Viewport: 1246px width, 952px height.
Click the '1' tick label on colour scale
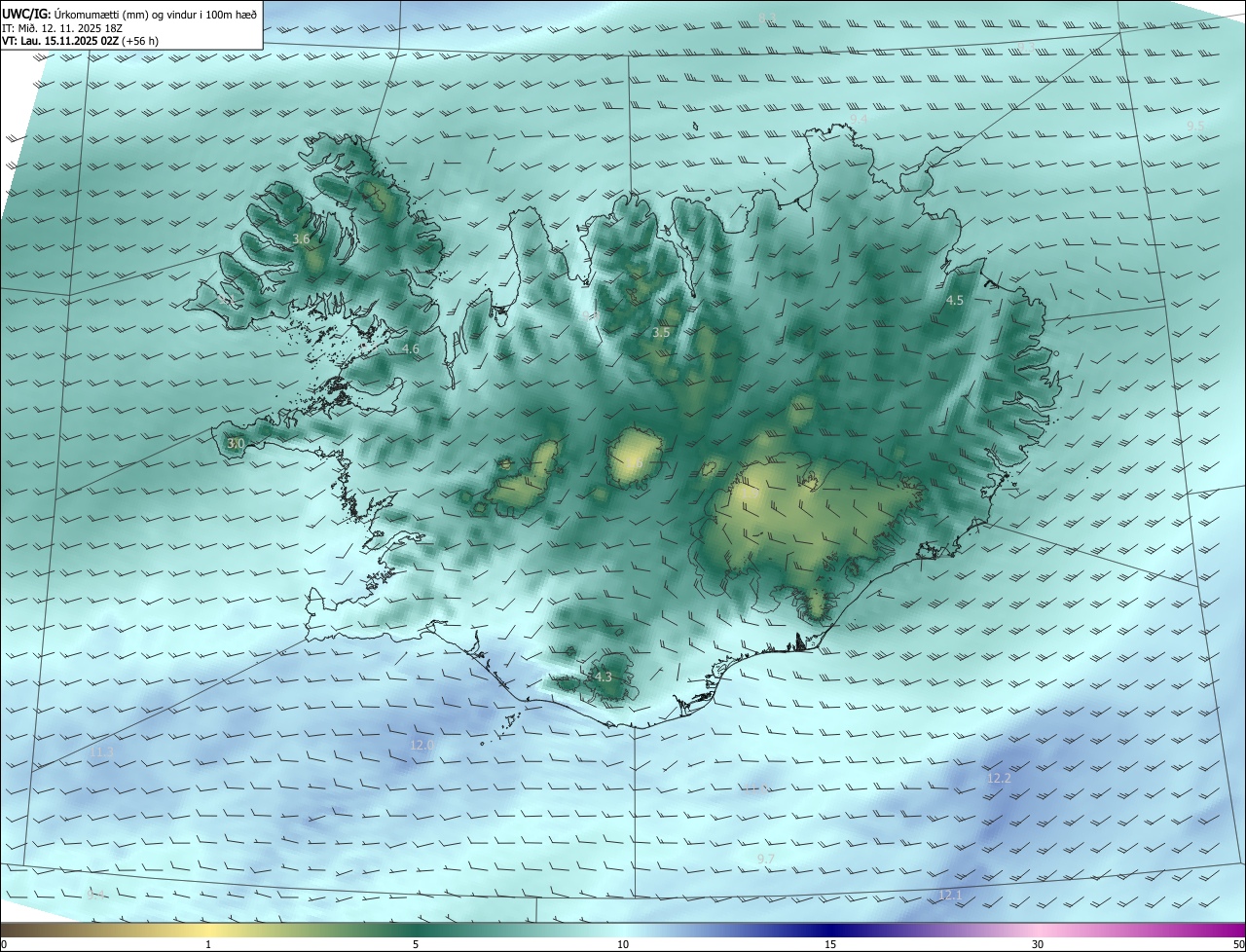click(x=209, y=945)
